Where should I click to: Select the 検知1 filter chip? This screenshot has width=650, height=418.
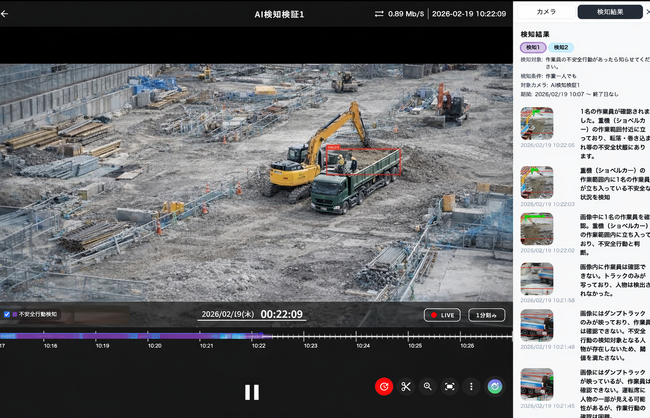(532, 47)
